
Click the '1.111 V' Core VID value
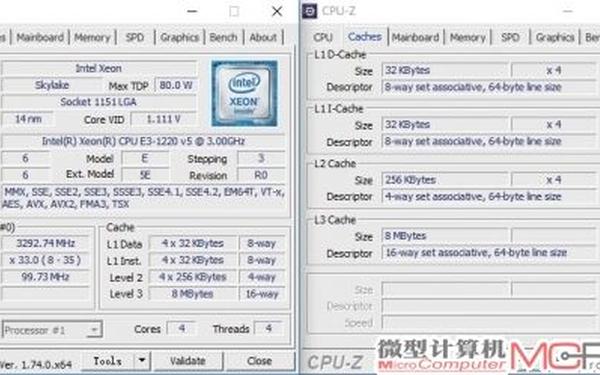tap(164, 119)
